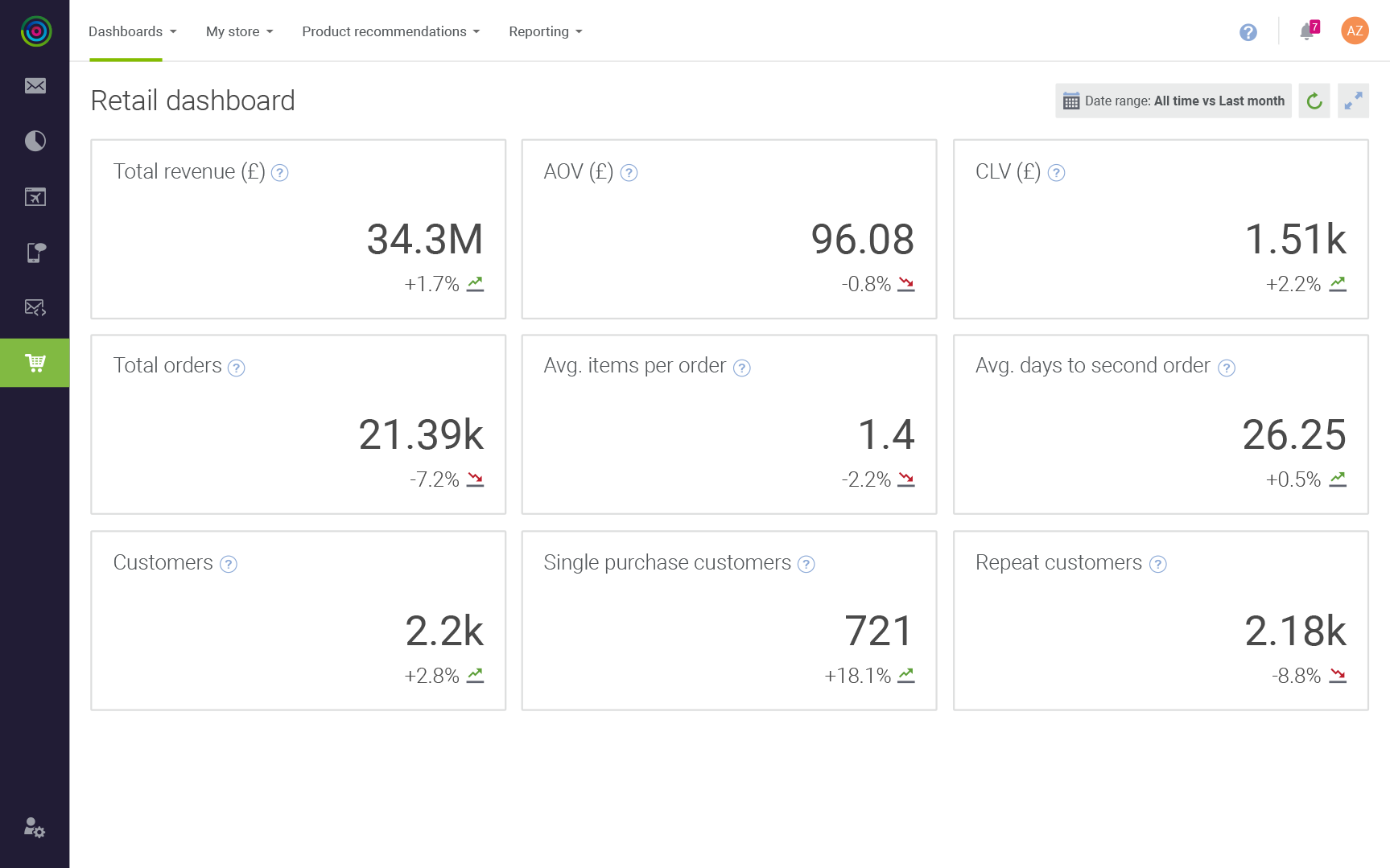Expand the dashboard to fullscreen
The height and width of the screenshot is (868, 1390).
point(1353,101)
